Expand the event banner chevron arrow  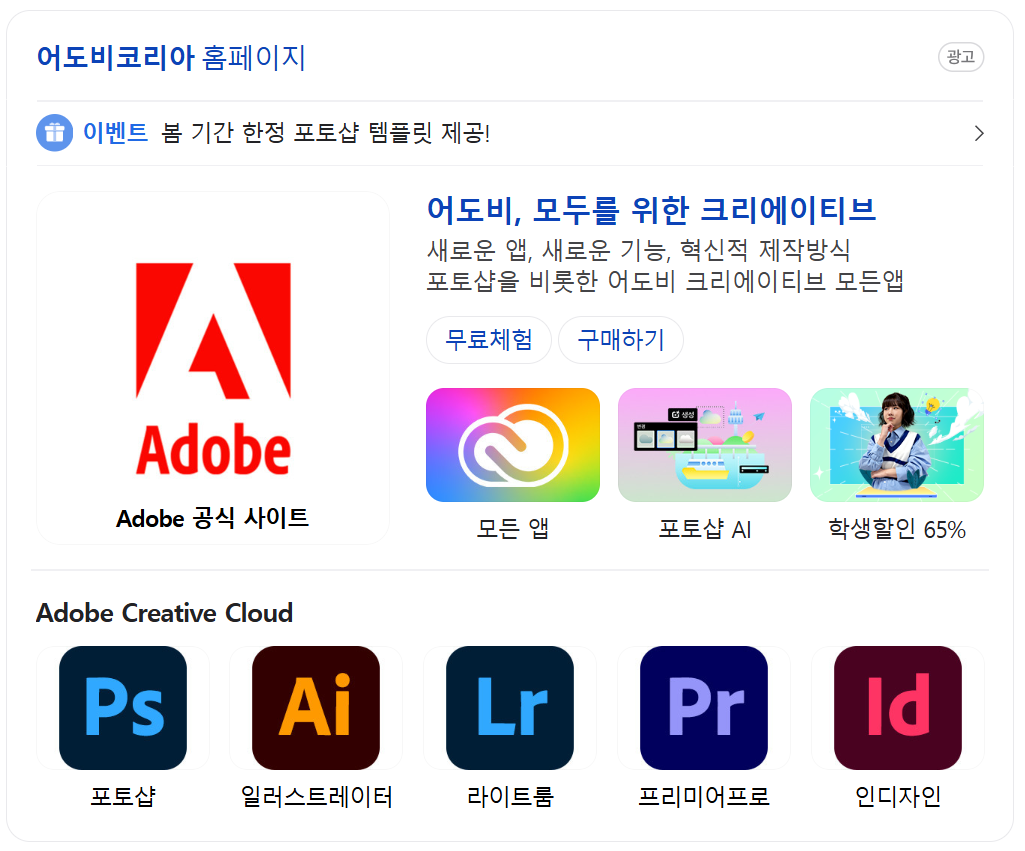tap(979, 133)
